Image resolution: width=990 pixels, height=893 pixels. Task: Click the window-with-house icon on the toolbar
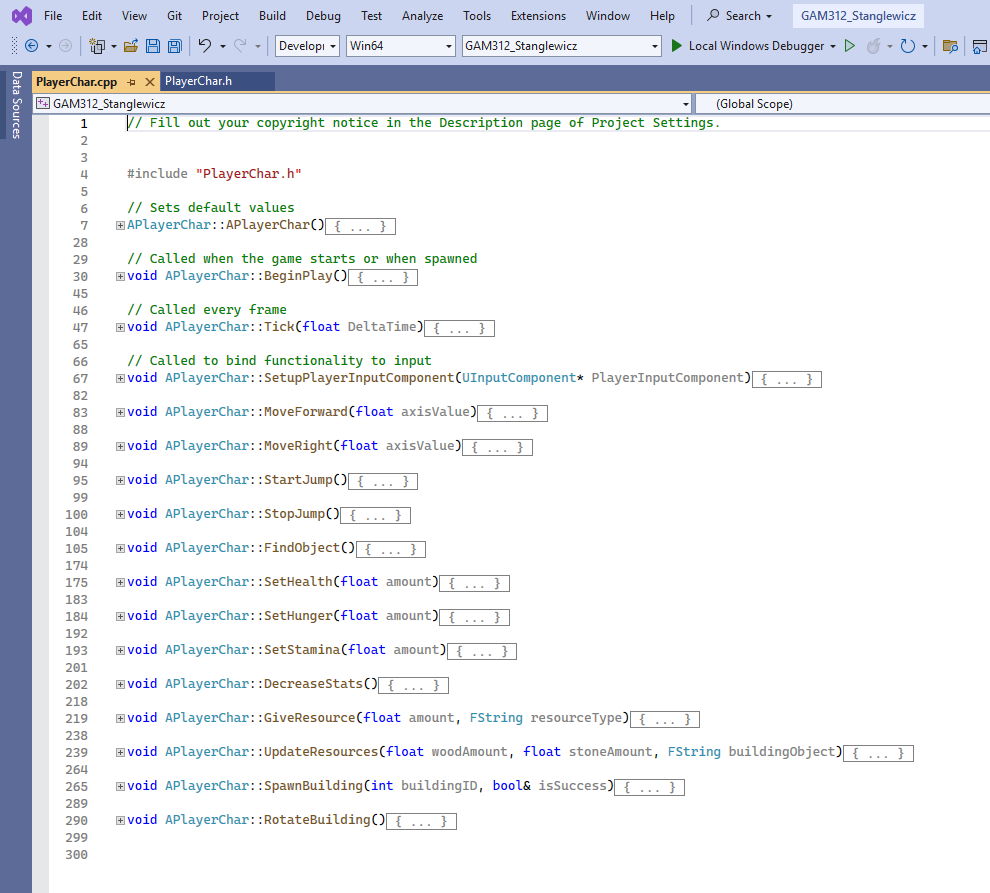980,45
